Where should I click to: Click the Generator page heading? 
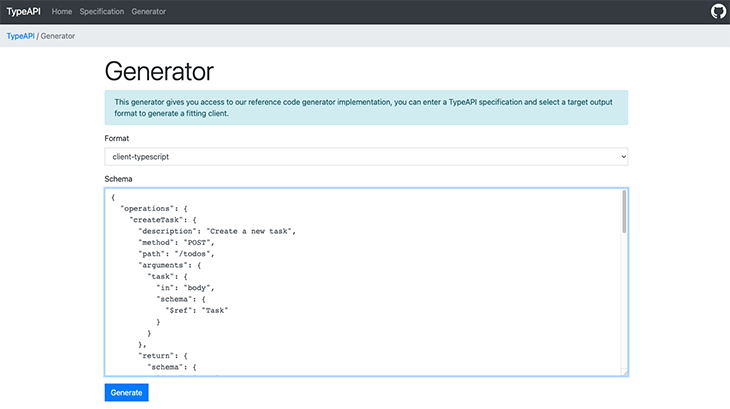click(x=159, y=71)
